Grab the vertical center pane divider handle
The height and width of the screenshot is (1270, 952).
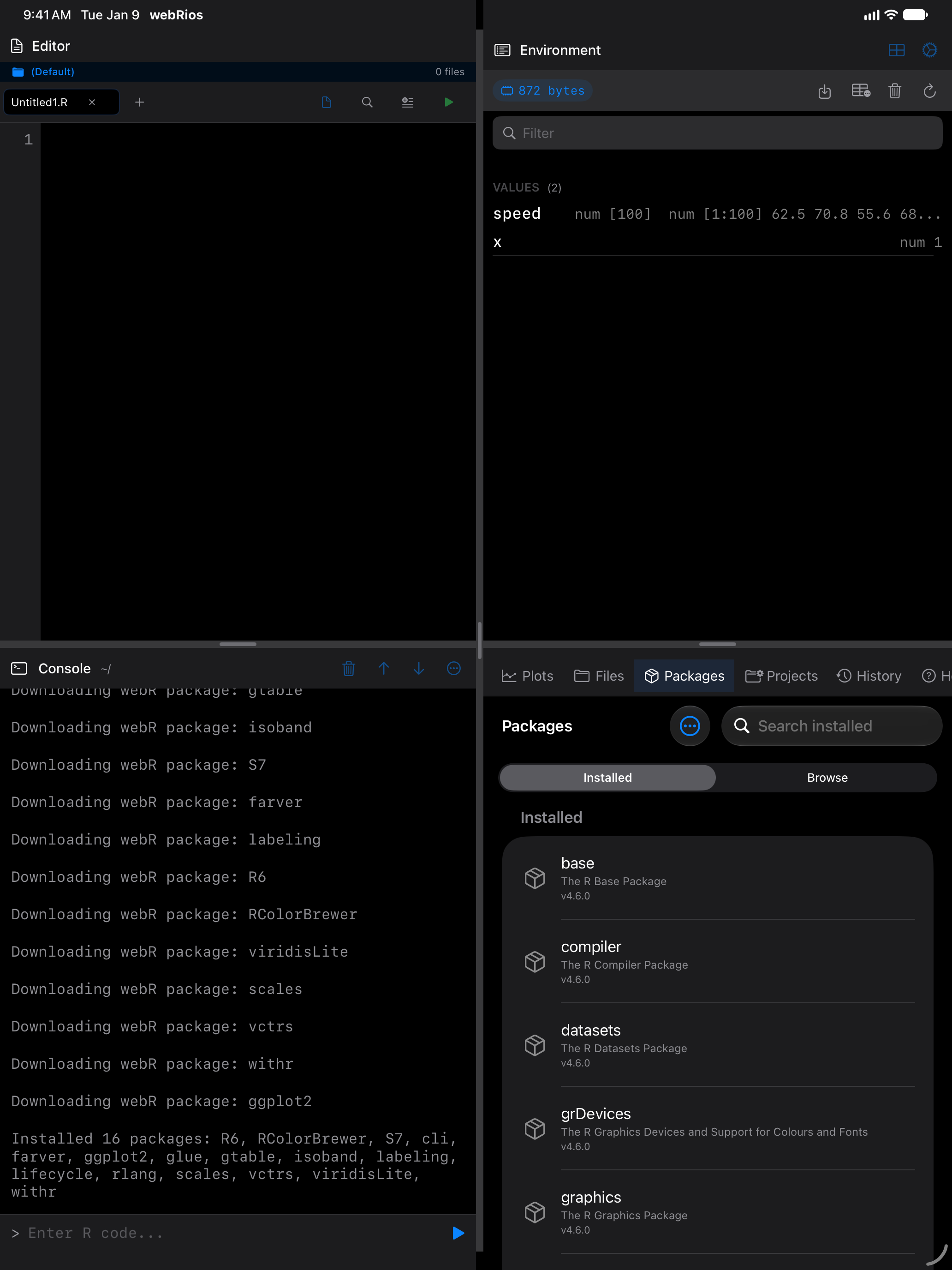479,640
